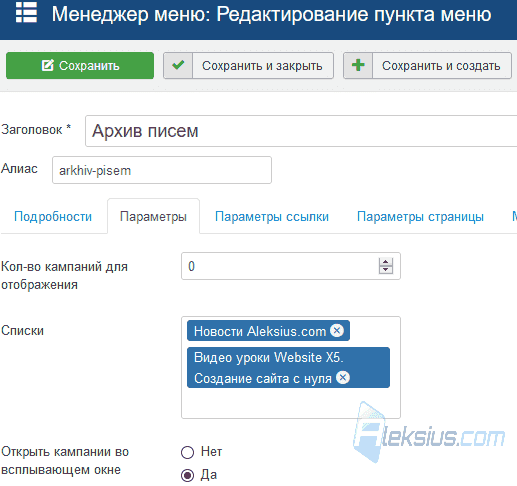
Task: Click Открыть кампании во всплывающем окне label
Action: (x=65, y=461)
